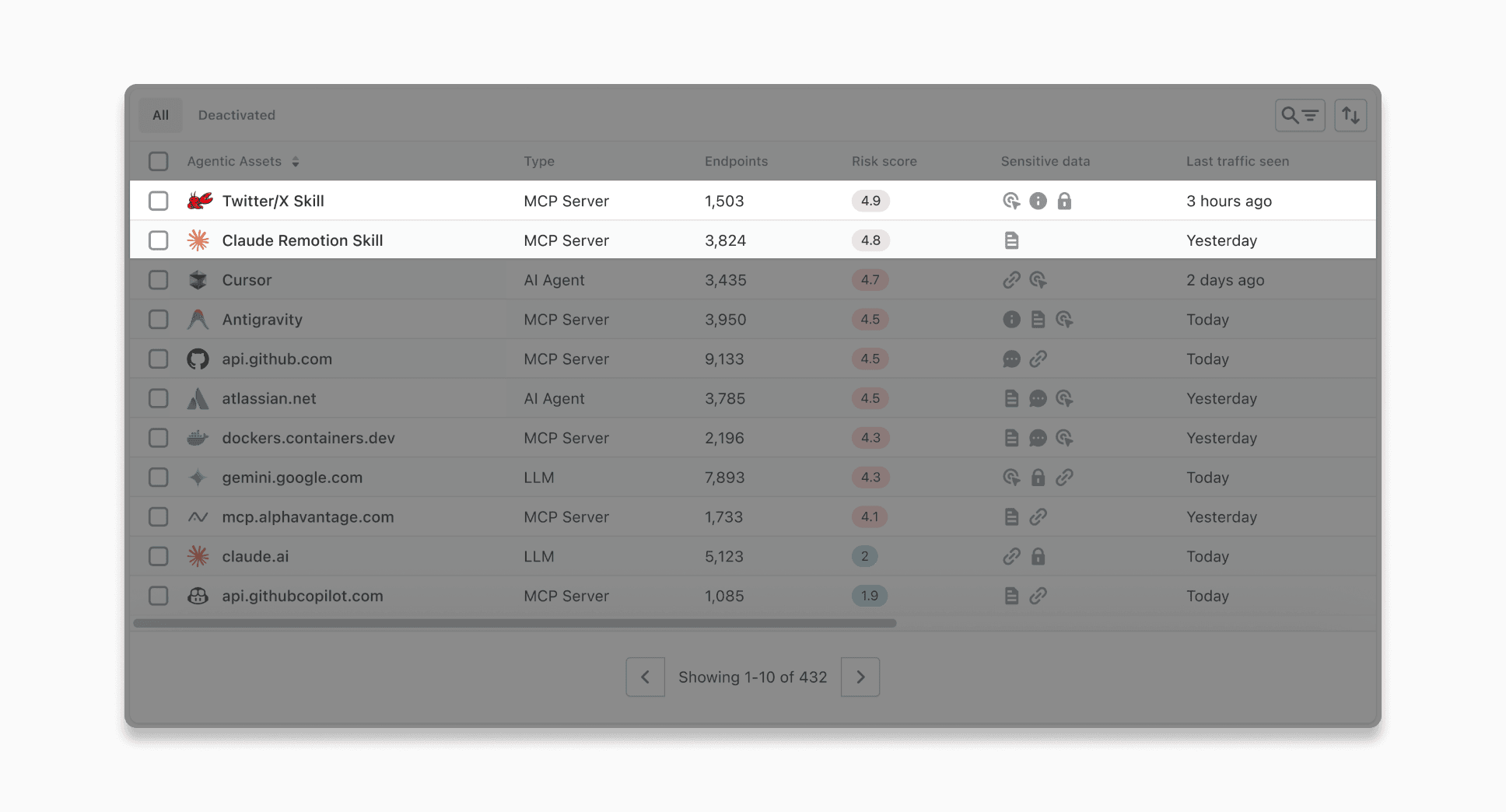This screenshot has height=812, width=1506.
Task: Open the Antigravity asset entry
Action: click(x=262, y=319)
